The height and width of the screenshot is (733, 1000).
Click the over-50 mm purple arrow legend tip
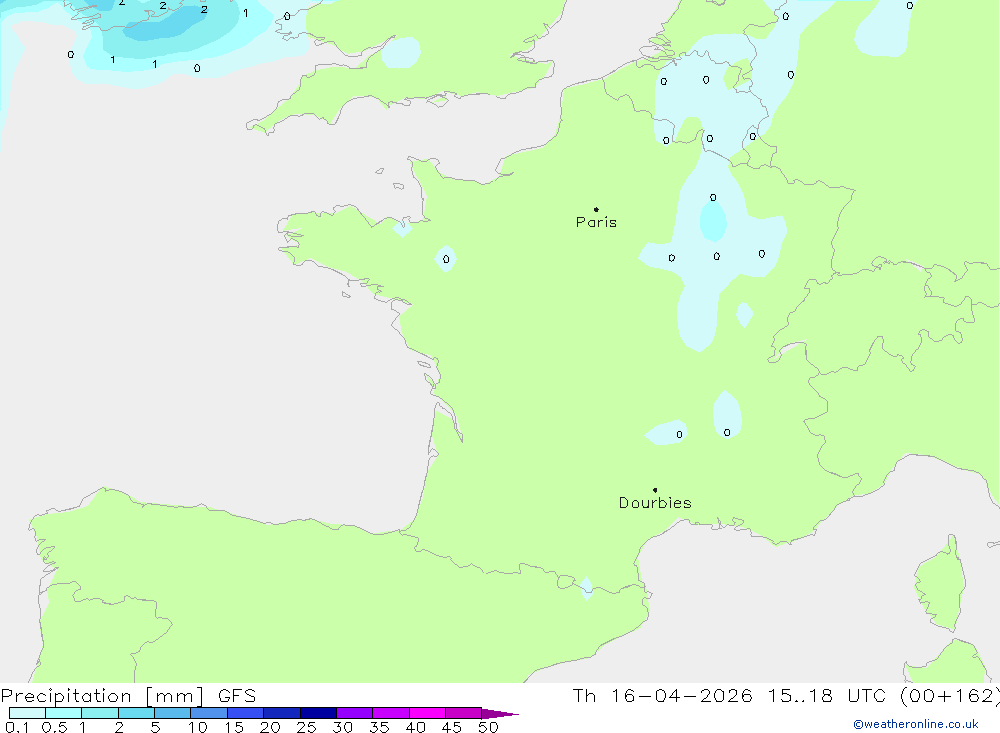(x=499, y=713)
